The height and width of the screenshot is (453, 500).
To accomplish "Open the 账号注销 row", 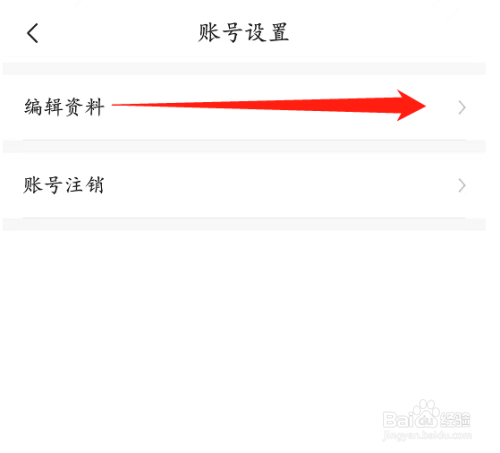I will 244,185.
